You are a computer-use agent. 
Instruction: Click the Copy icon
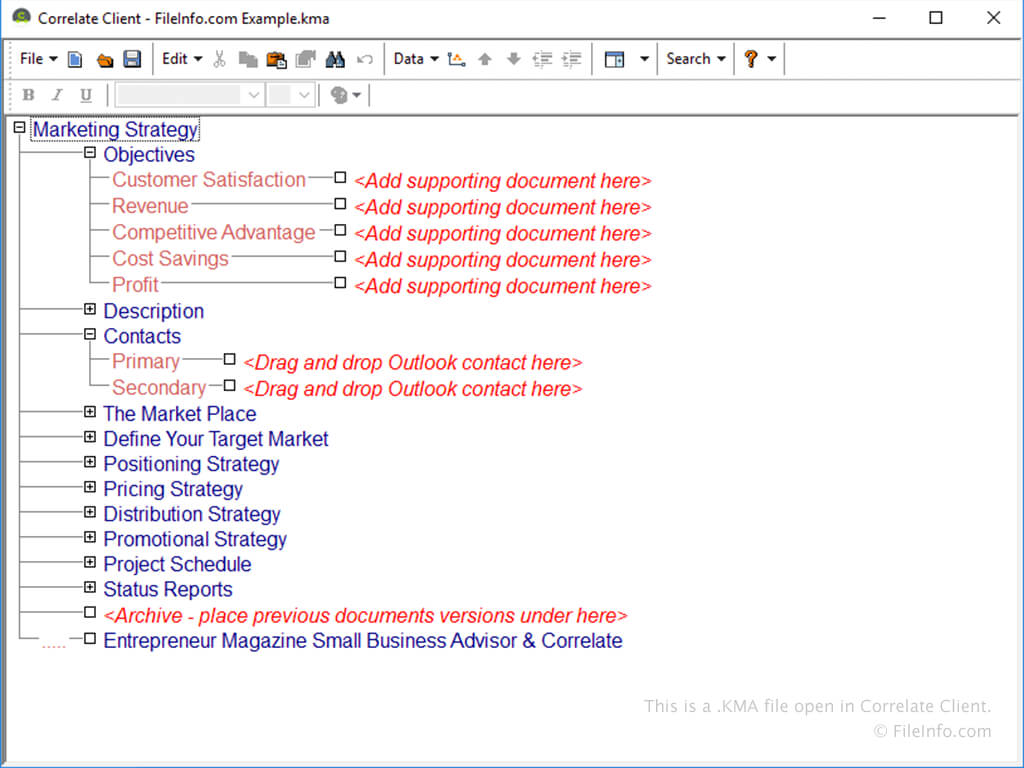point(248,59)
